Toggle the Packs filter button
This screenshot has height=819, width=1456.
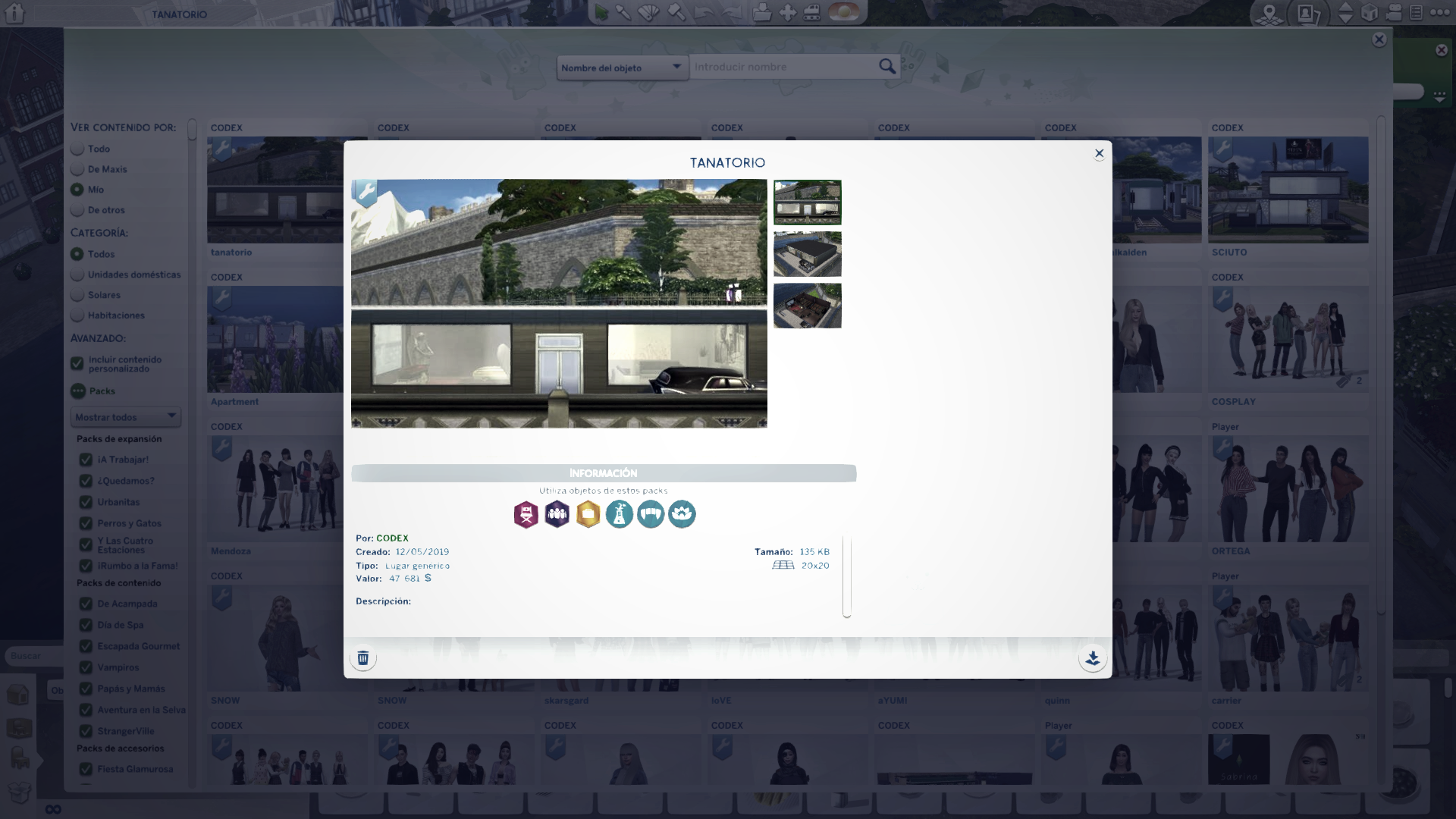78,391
